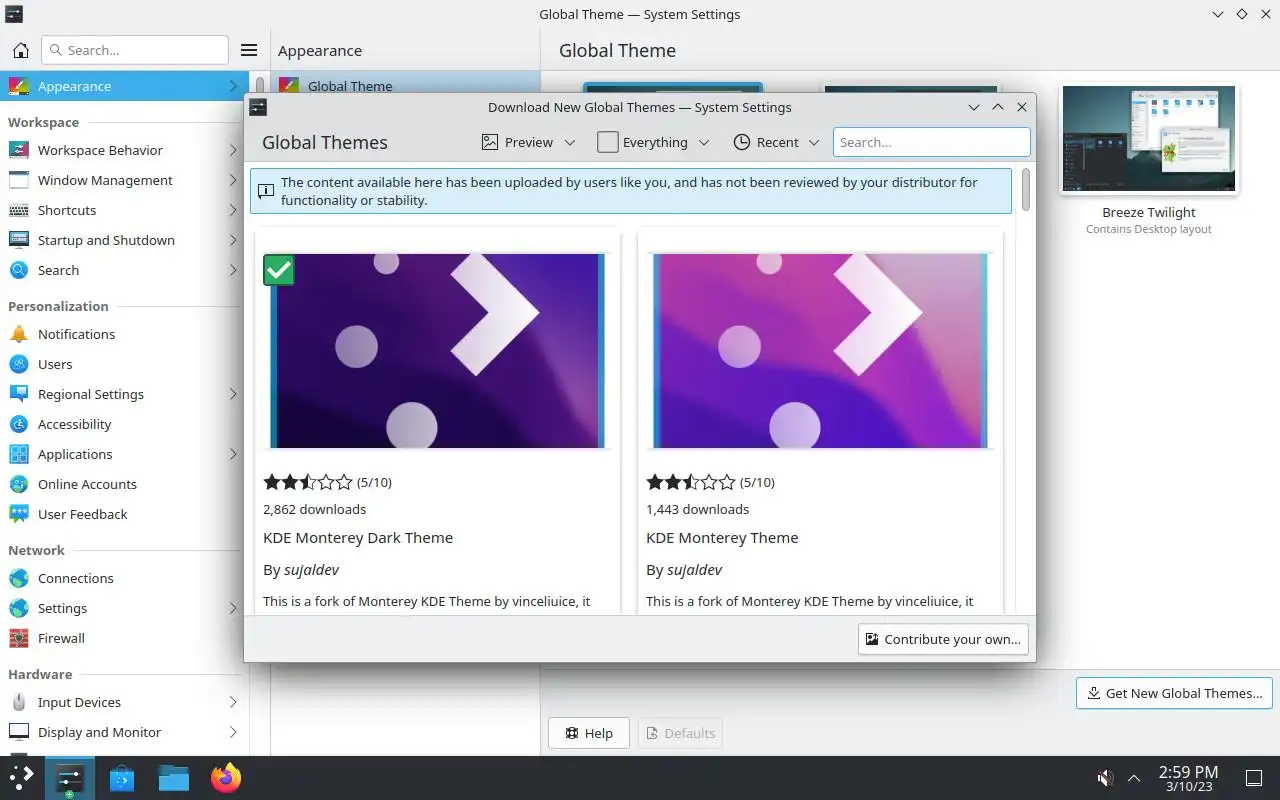Click author sujaldev of KDE Monterey Theme
Screen dimensions: 1280x800
(695, 569)
